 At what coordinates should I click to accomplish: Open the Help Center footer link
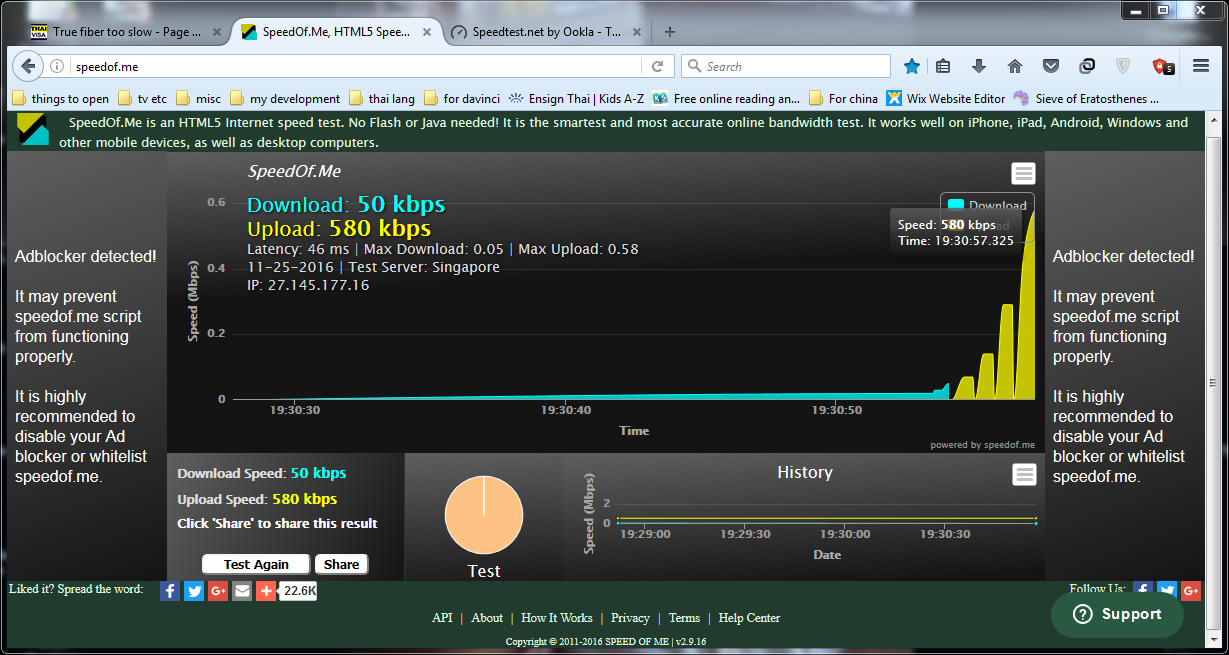(x=749, y=618)
